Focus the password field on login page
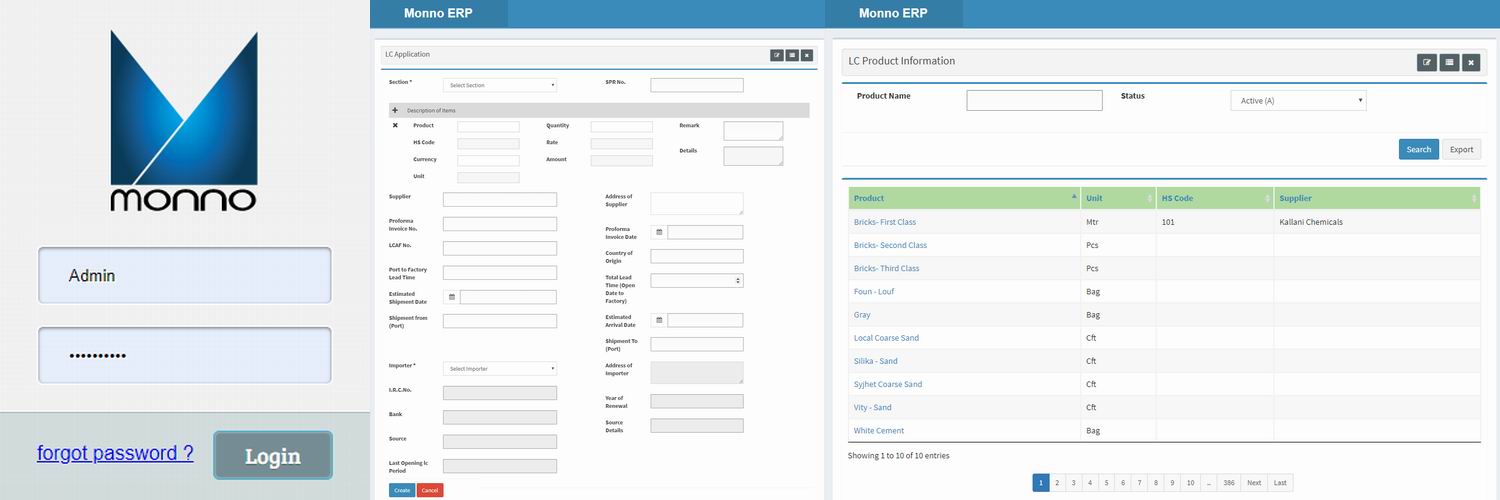The width and height of the screenshot is (1500, 500). pyautogui.click(x=185, y=355)
